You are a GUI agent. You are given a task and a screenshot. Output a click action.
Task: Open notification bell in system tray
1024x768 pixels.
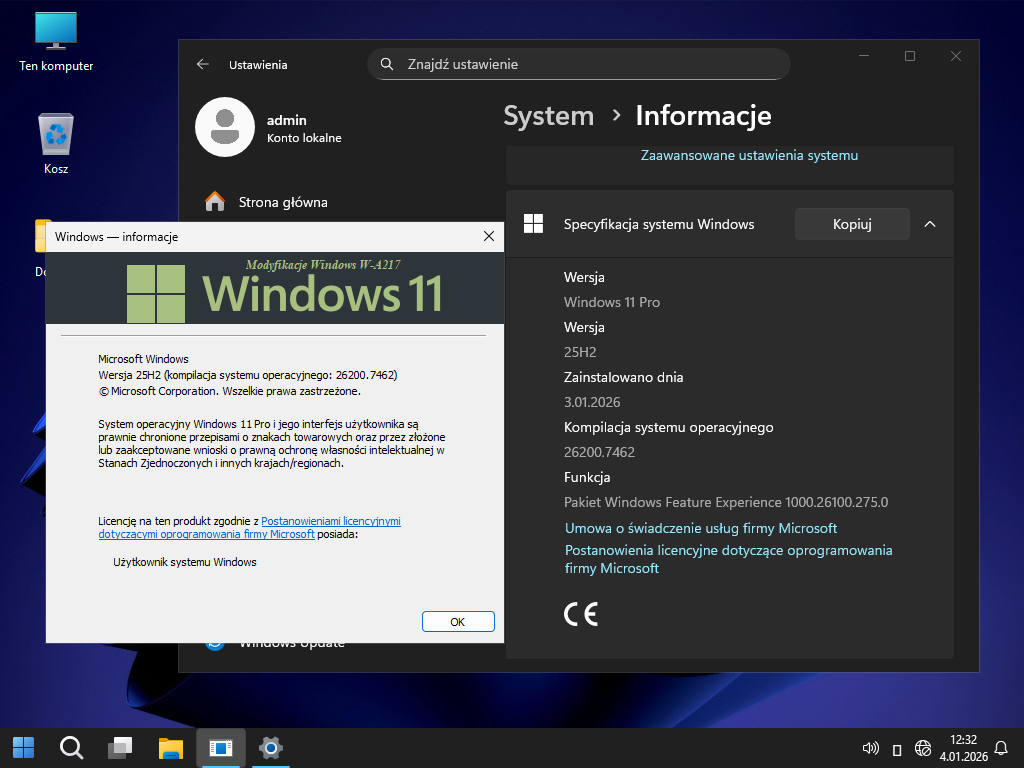tap(1001, 747)
